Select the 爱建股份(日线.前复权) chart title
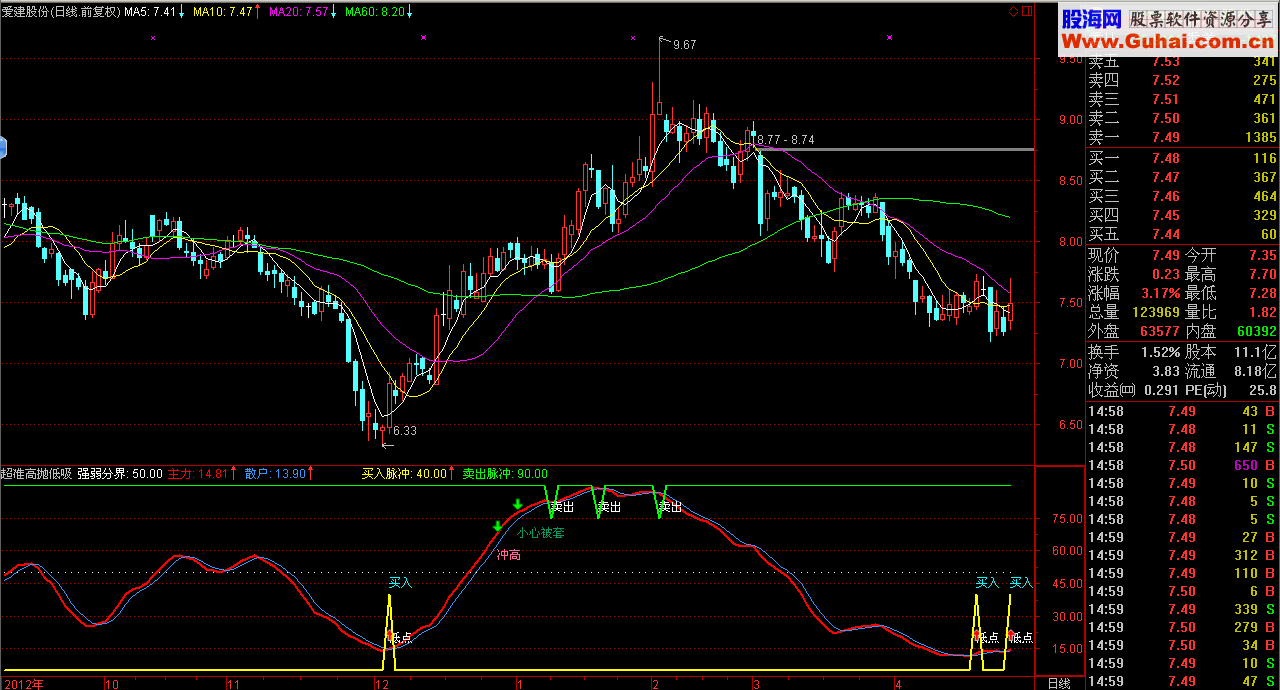 [x=61, y=12]
